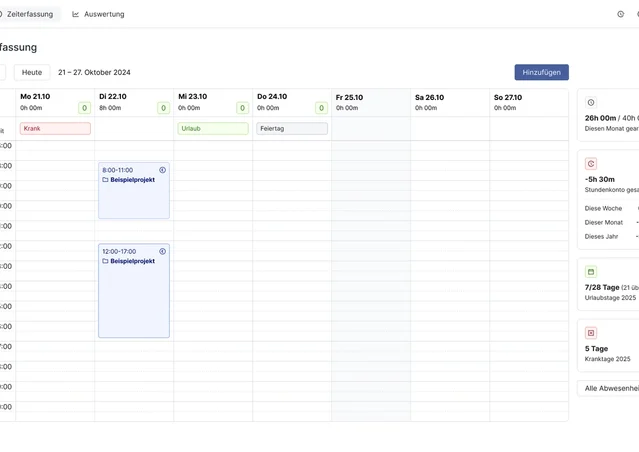Open the Krank absence entry on Monday
Screen dimensions: 639x452
tap(55, 128)
